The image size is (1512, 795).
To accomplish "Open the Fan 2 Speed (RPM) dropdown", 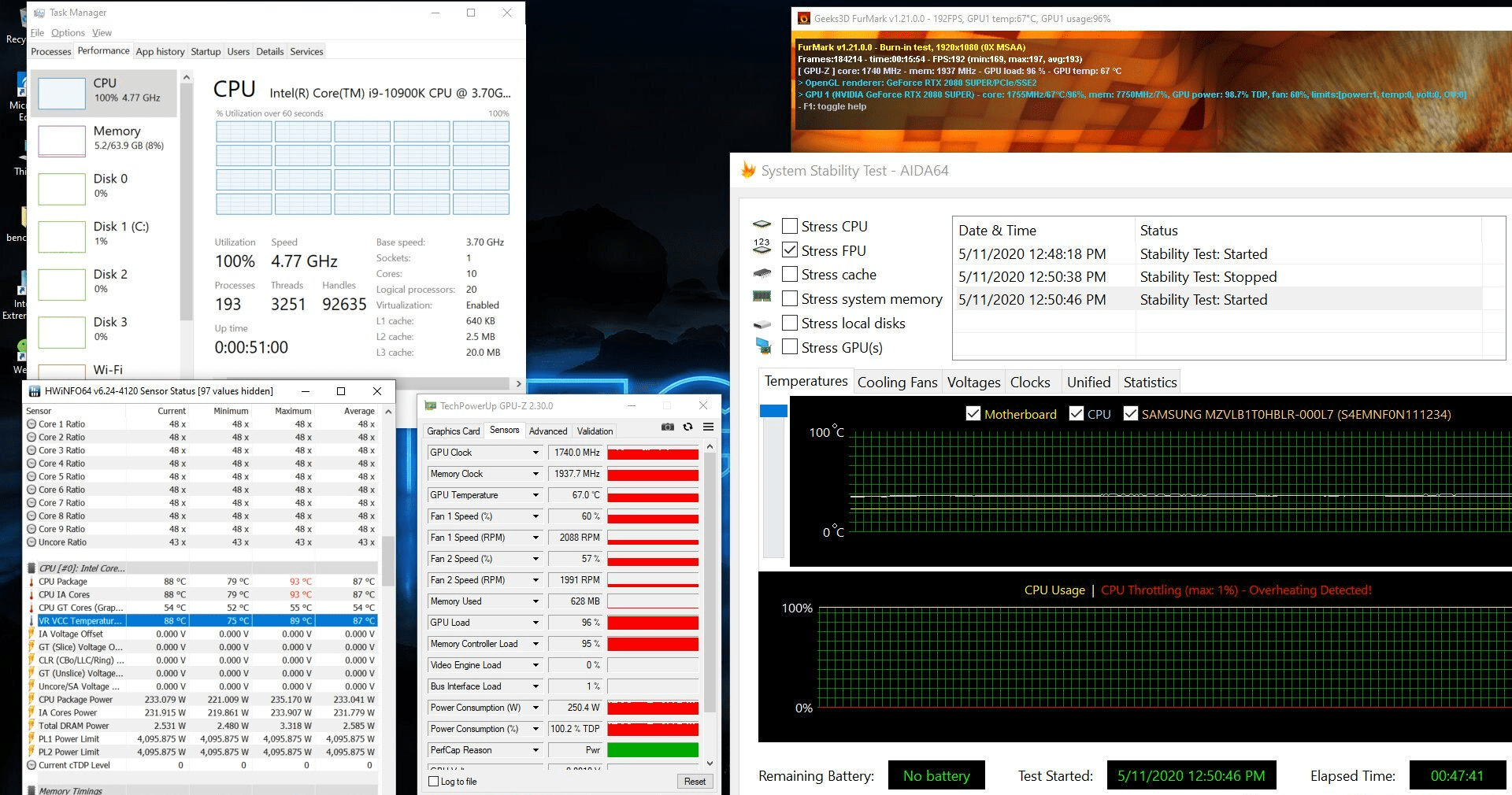I will tap(535, 580).
